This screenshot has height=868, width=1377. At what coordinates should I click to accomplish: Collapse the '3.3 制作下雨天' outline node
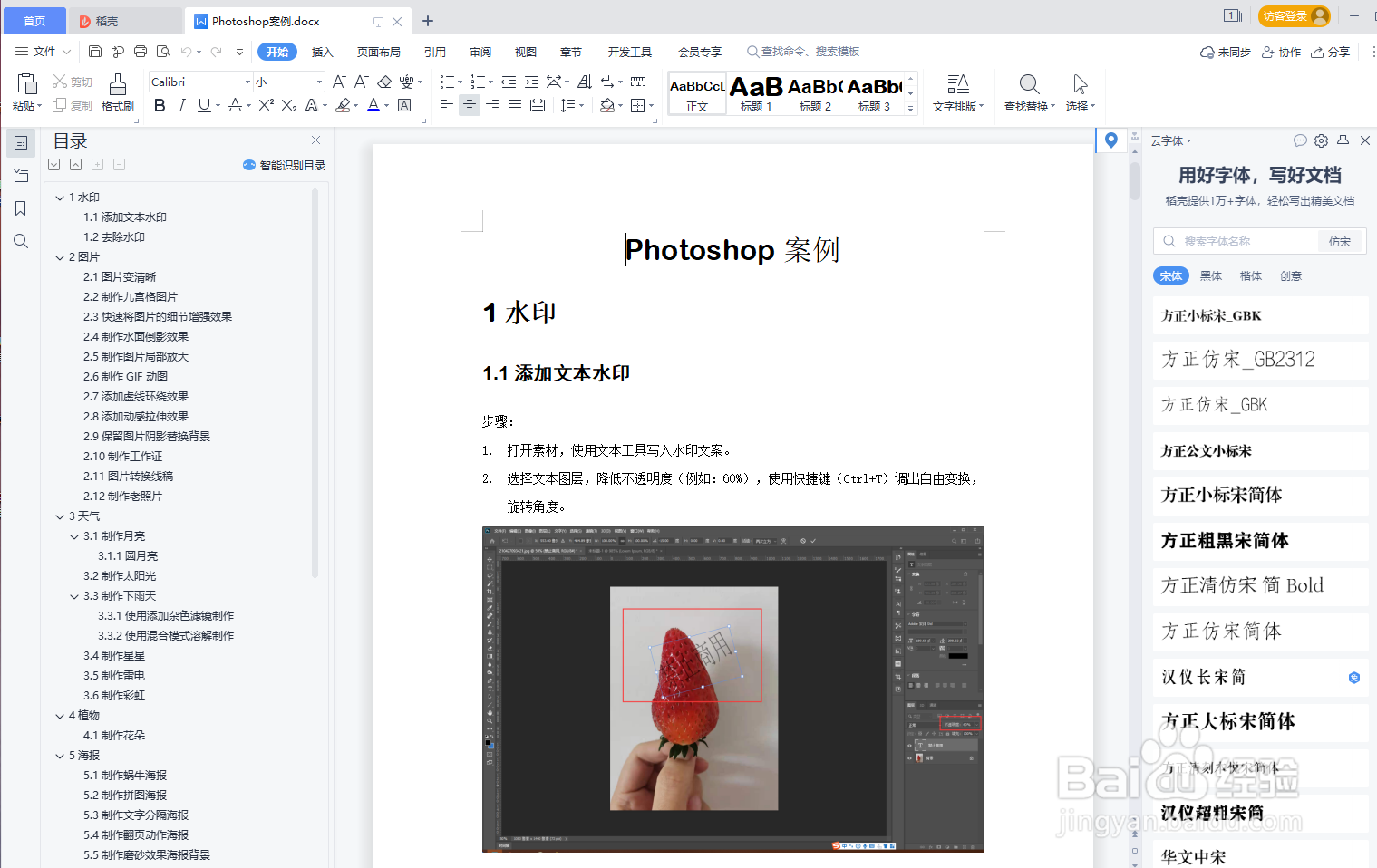tap(74, 596)
